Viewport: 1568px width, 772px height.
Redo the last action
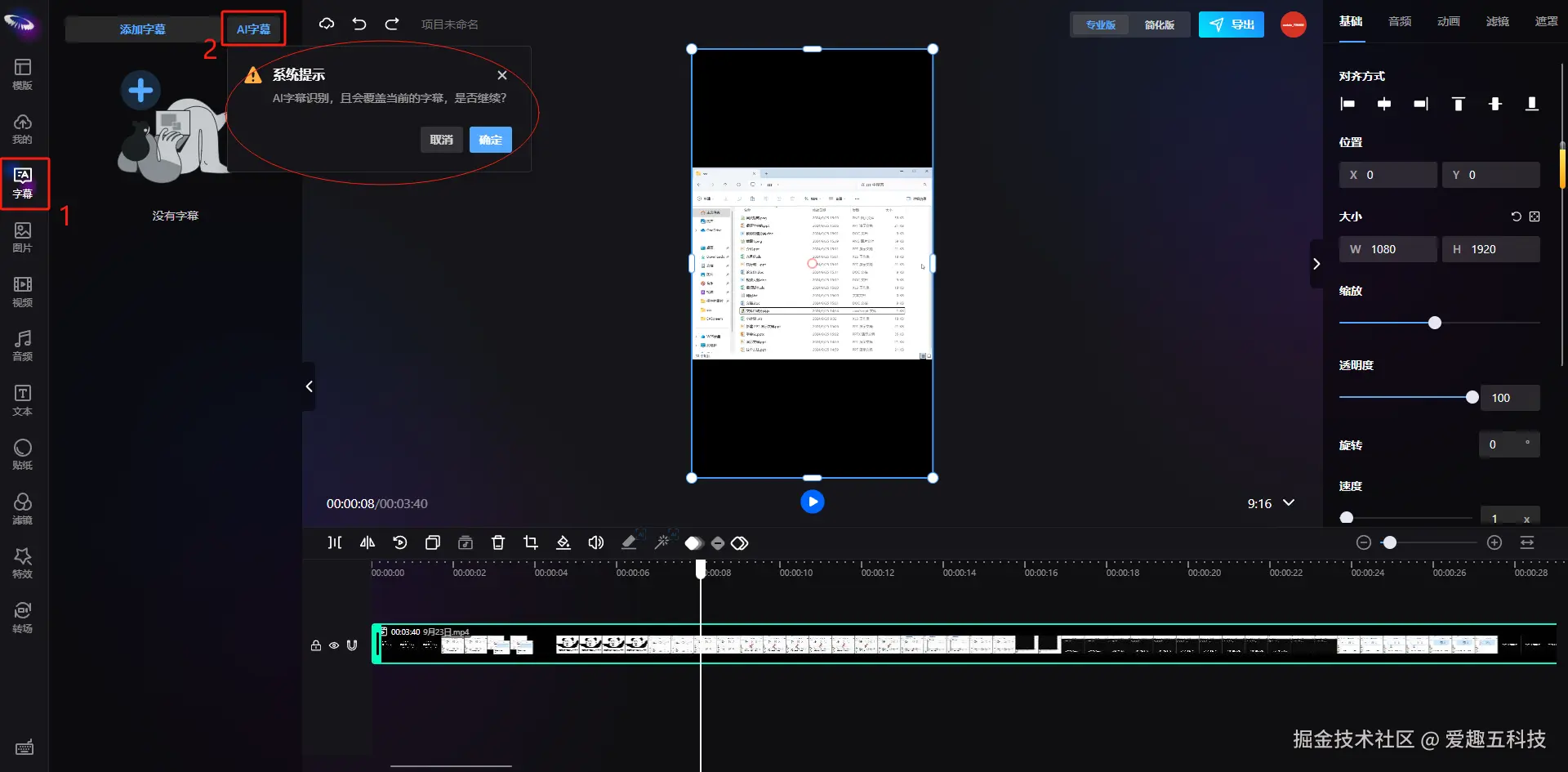(392, 24)
